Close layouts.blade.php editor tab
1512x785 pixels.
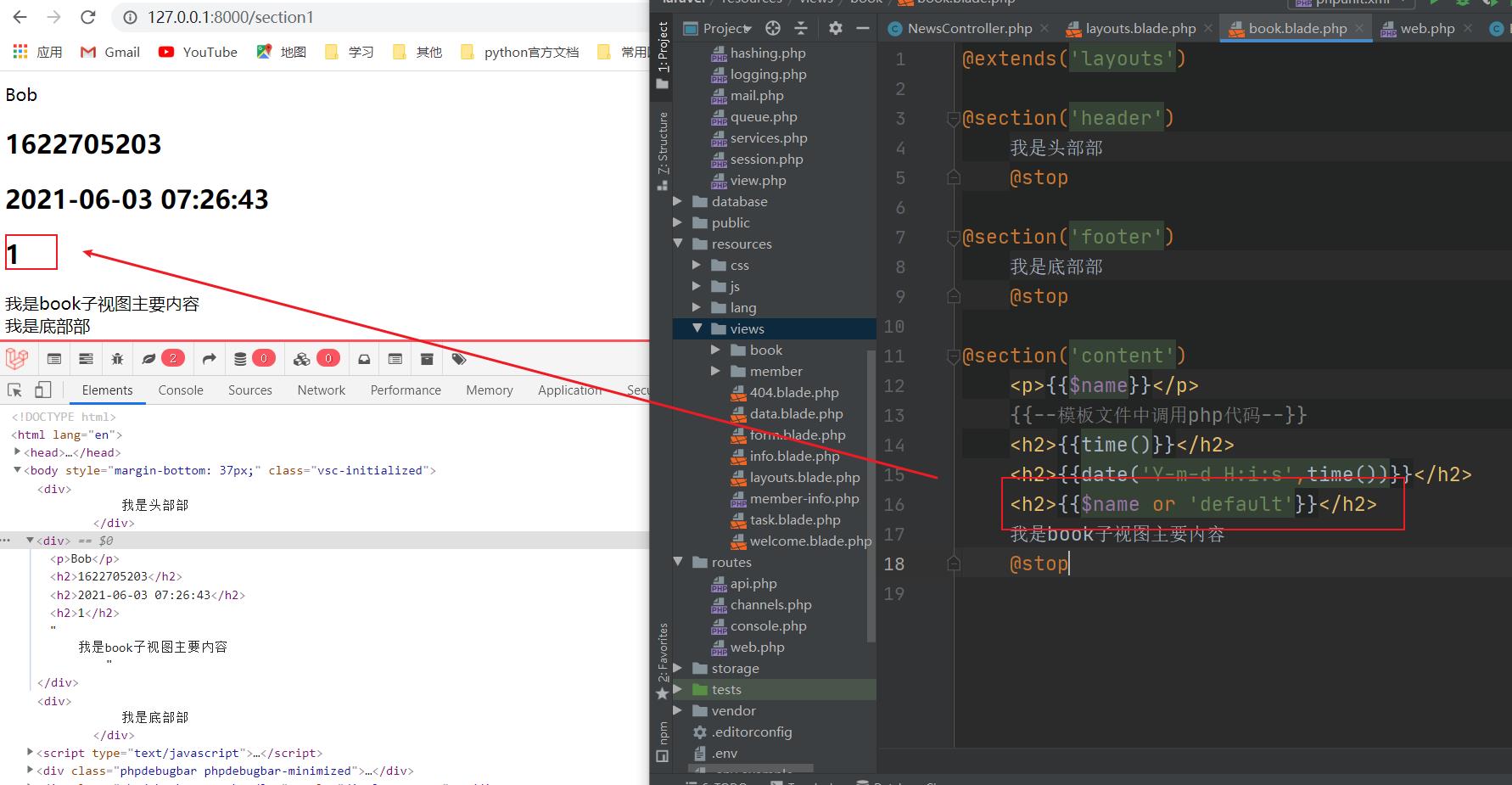[1208, 28]
